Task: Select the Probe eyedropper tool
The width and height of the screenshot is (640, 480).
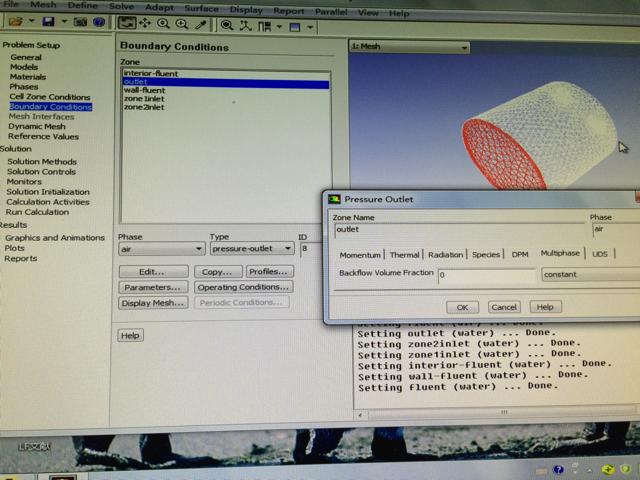Action: point(200,24)
